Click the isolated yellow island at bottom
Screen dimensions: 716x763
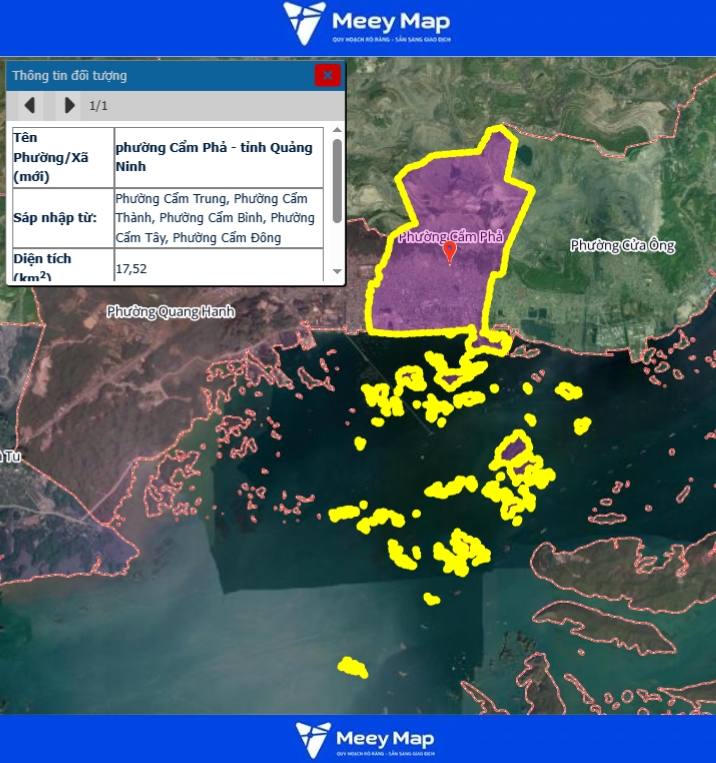[x=351, y=666]
